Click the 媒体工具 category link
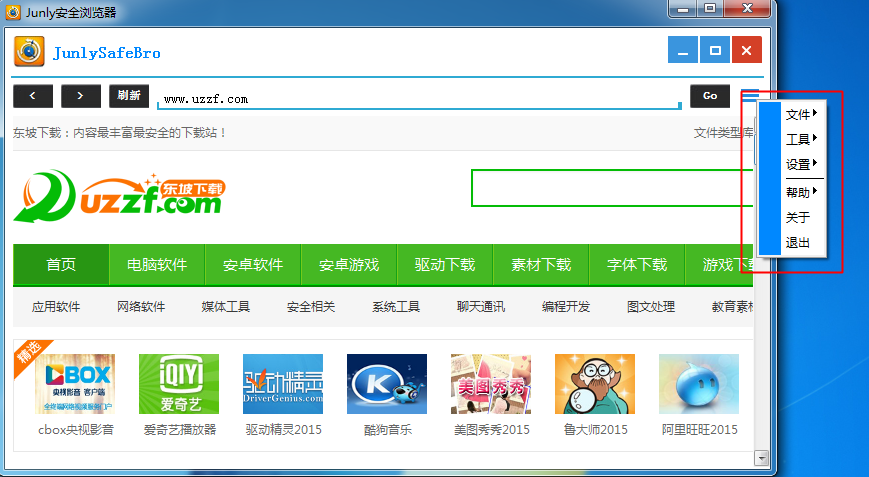Screen dimensions: 869x477 (x=226, y=307)
